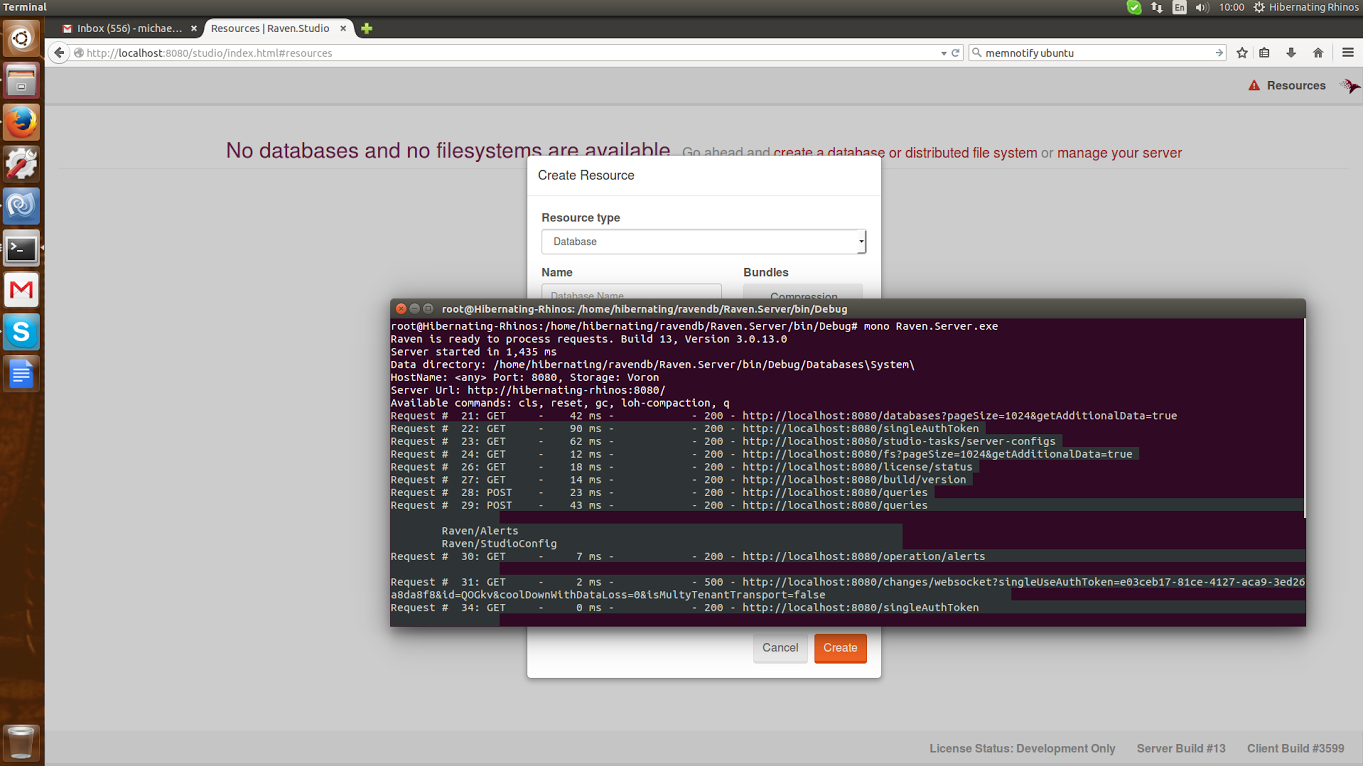Click the Raven/StudioConfig line in terminal

499,544
